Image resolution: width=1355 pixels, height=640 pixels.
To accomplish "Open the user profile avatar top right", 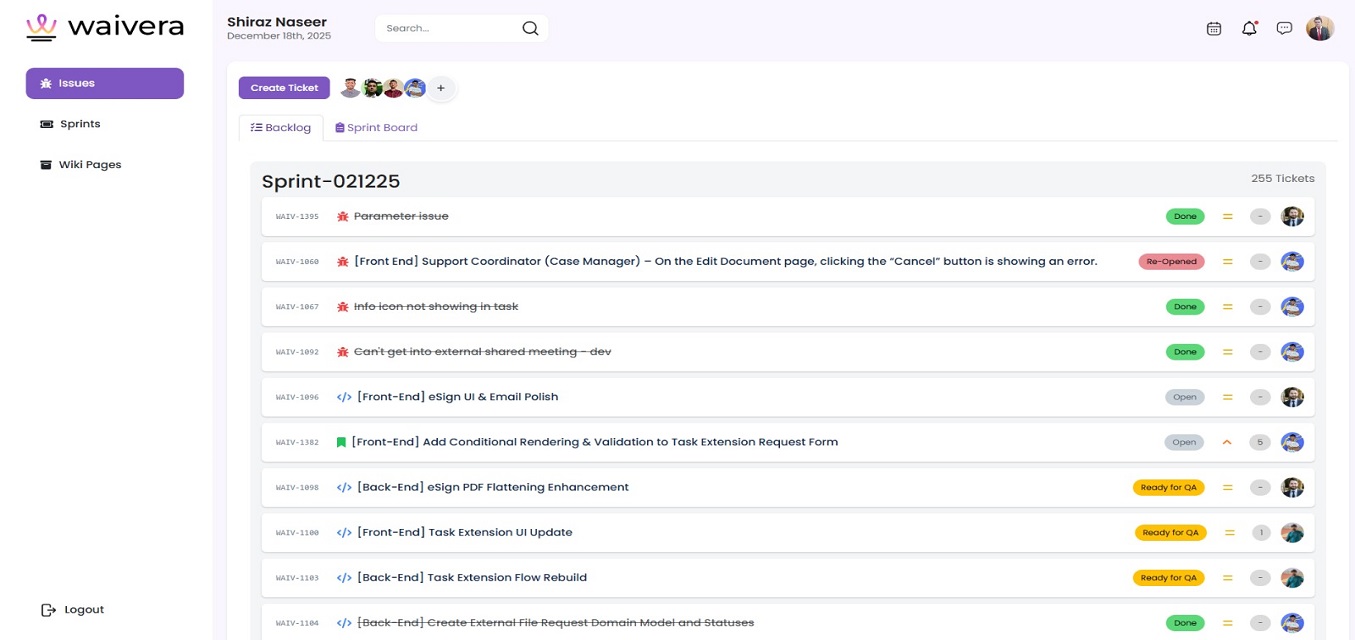I will pos(1319,29).
